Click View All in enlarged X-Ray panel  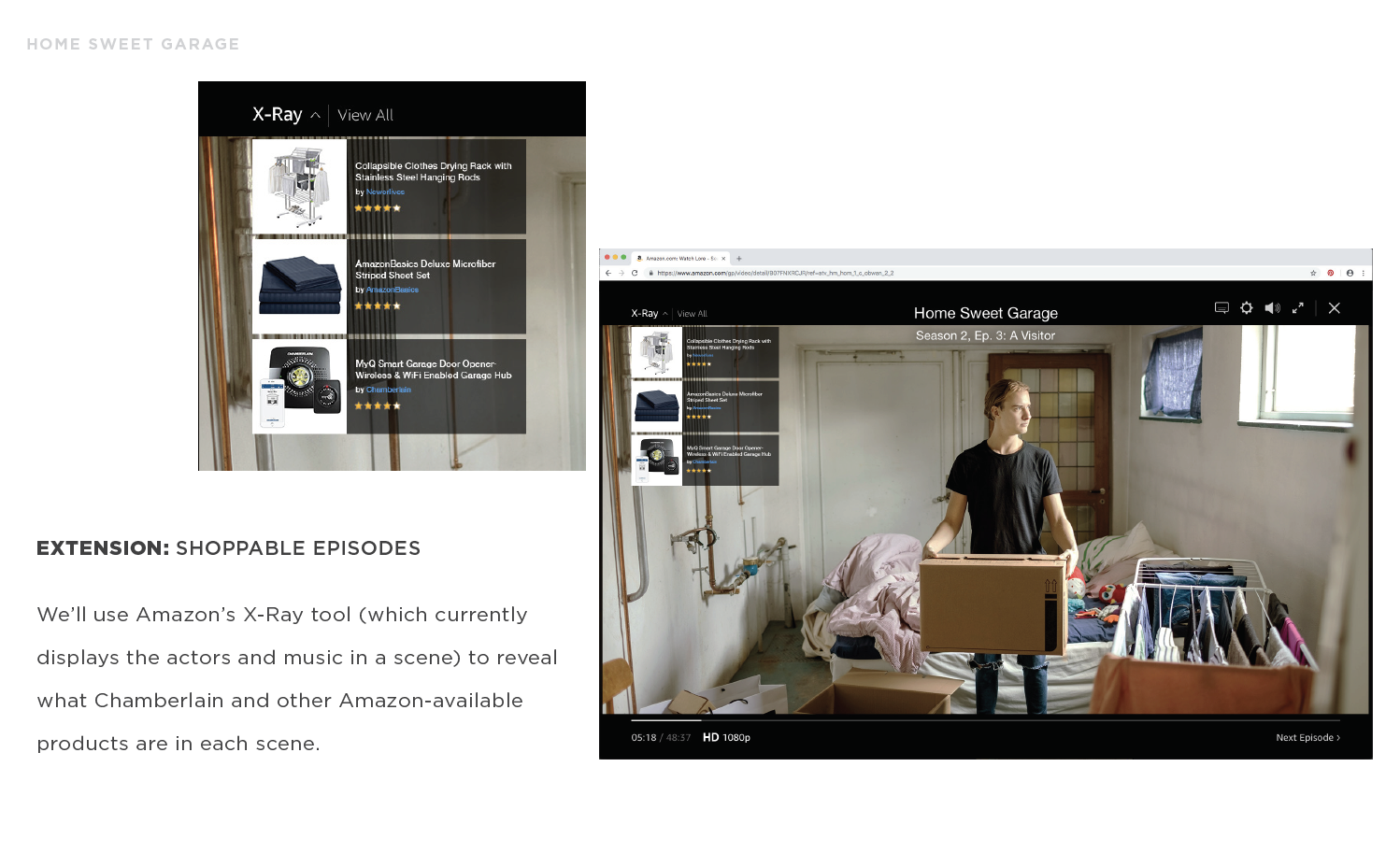coord(365,115)
